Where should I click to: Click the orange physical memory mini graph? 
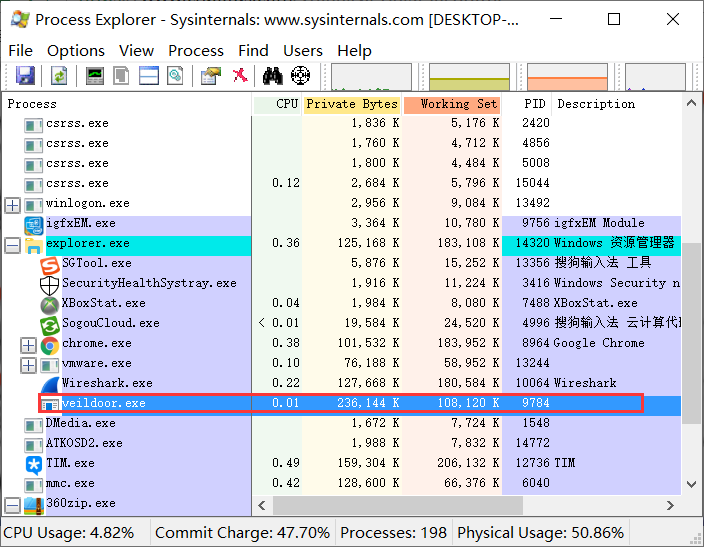click(567, 77)
